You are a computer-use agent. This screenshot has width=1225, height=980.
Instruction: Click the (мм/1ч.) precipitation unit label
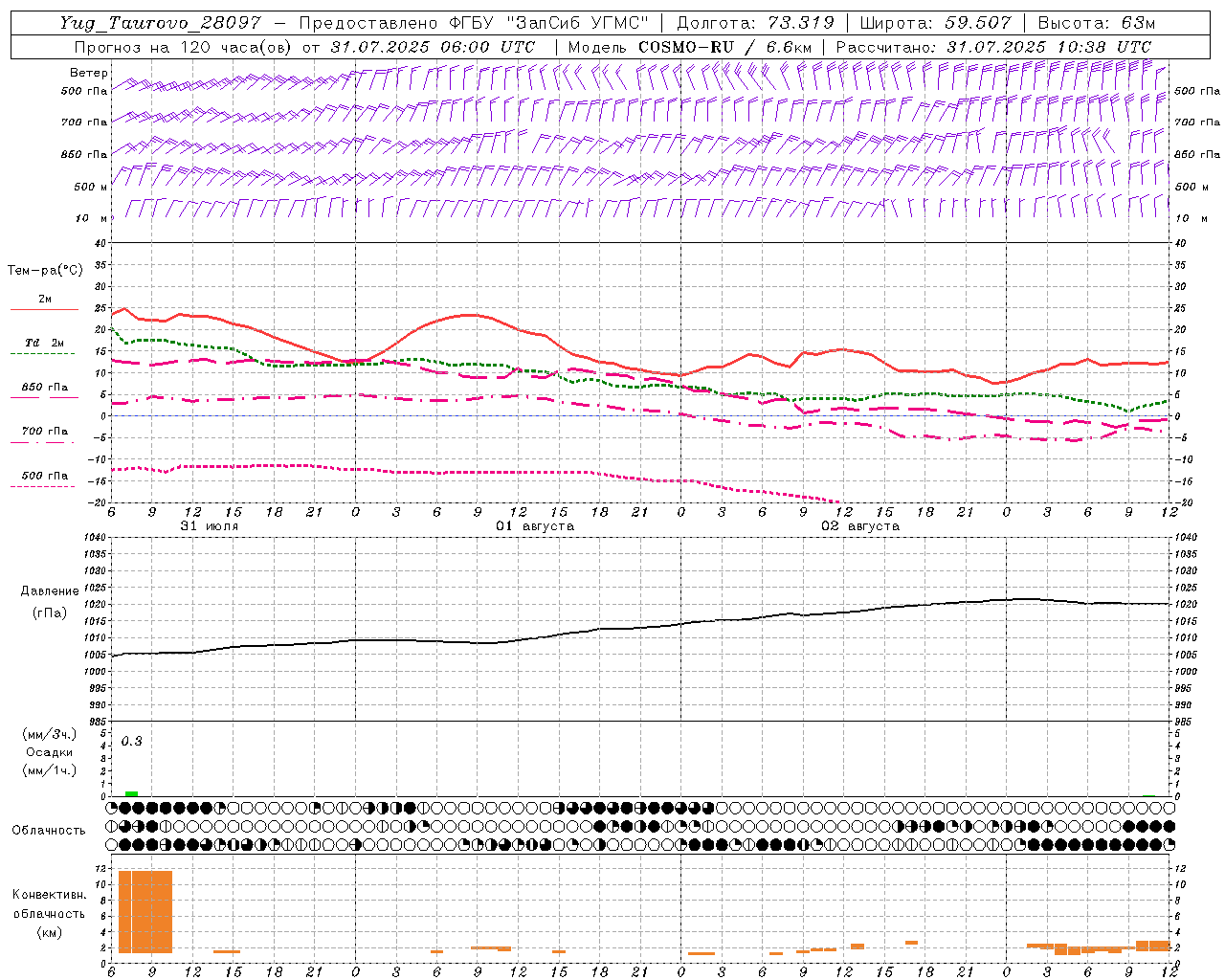pyautogui.click(x=50, y=770)
